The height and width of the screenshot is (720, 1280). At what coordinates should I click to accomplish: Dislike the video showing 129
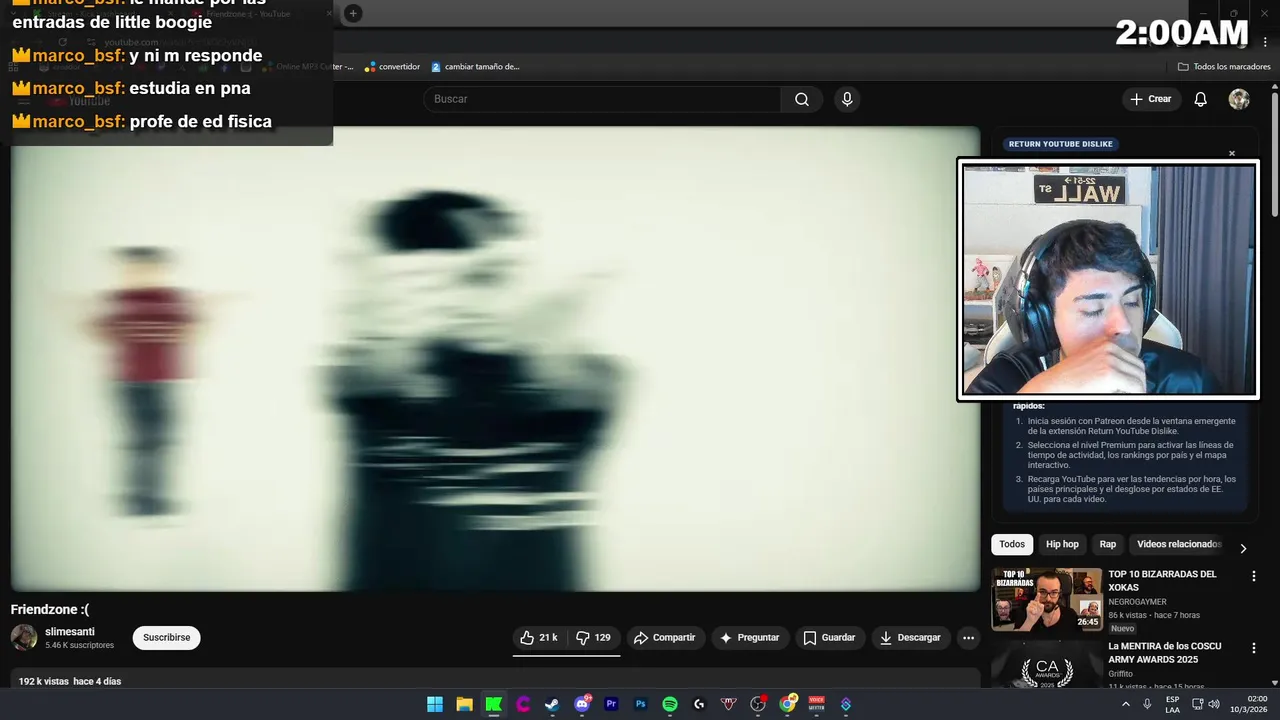coord(594,638)
